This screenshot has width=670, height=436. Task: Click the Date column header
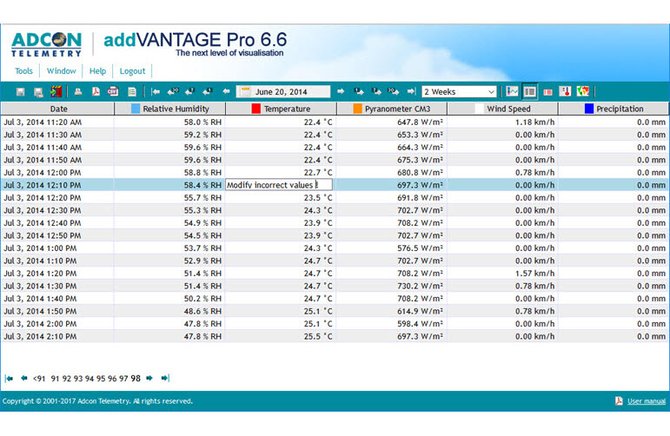[58, 109]
